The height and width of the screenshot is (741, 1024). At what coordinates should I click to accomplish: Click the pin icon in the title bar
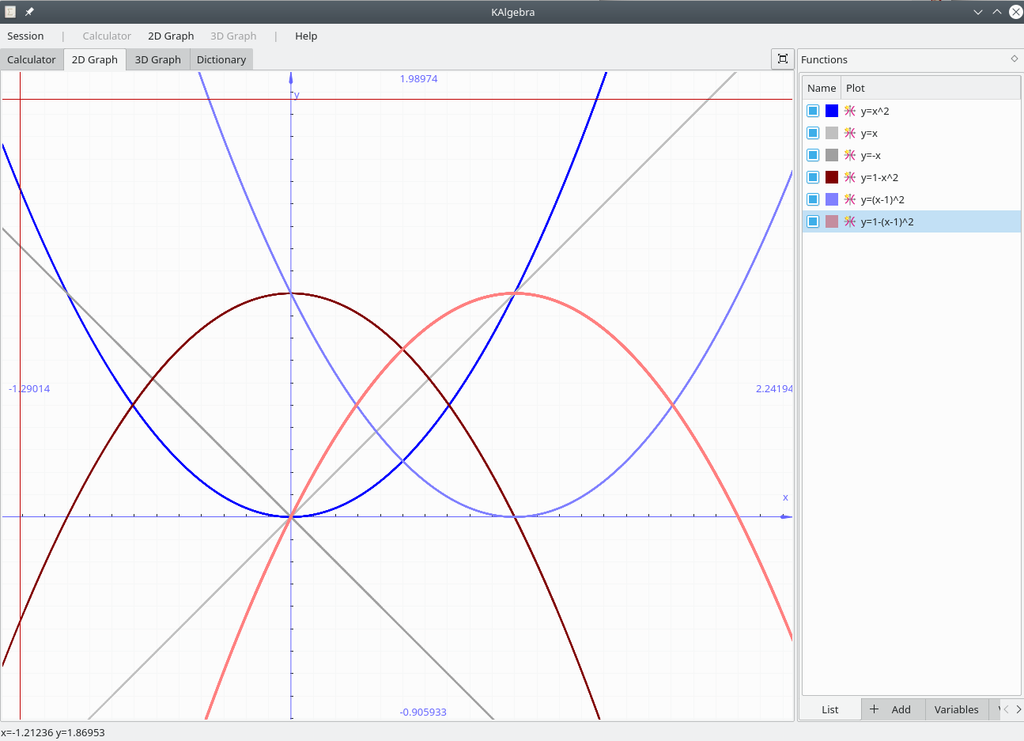click(x=29, y=12)
